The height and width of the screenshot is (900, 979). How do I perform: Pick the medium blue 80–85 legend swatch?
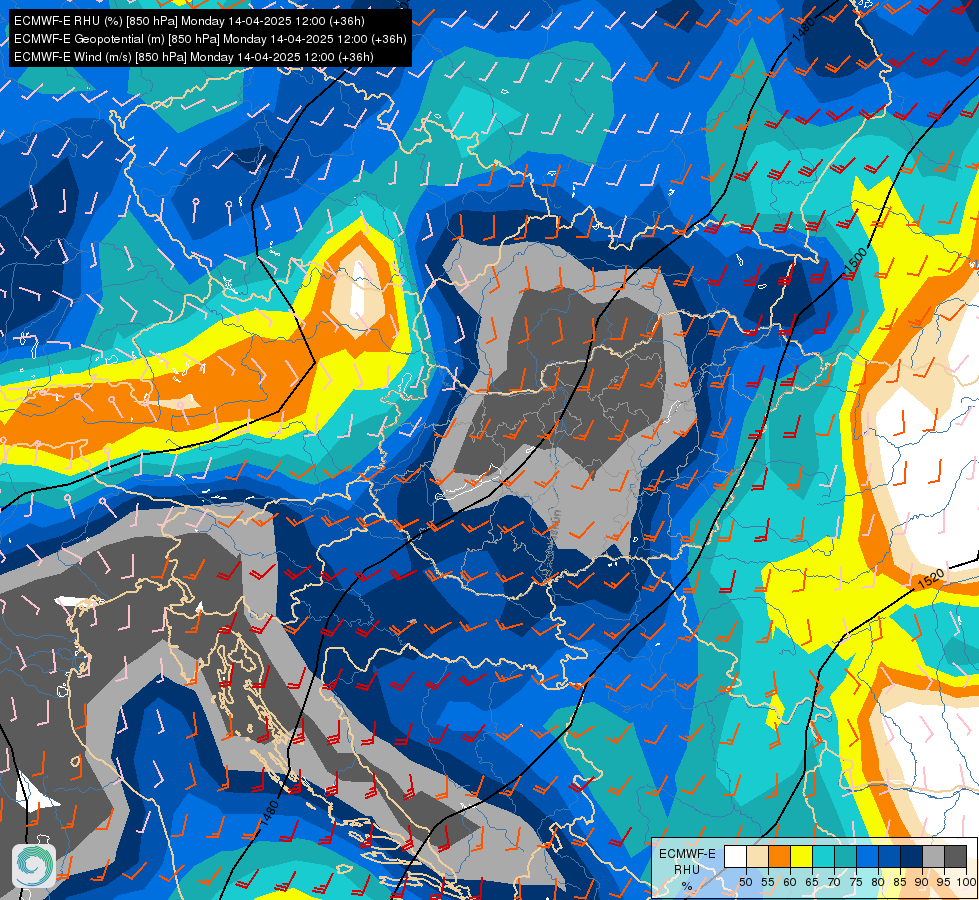pos(890,856)
